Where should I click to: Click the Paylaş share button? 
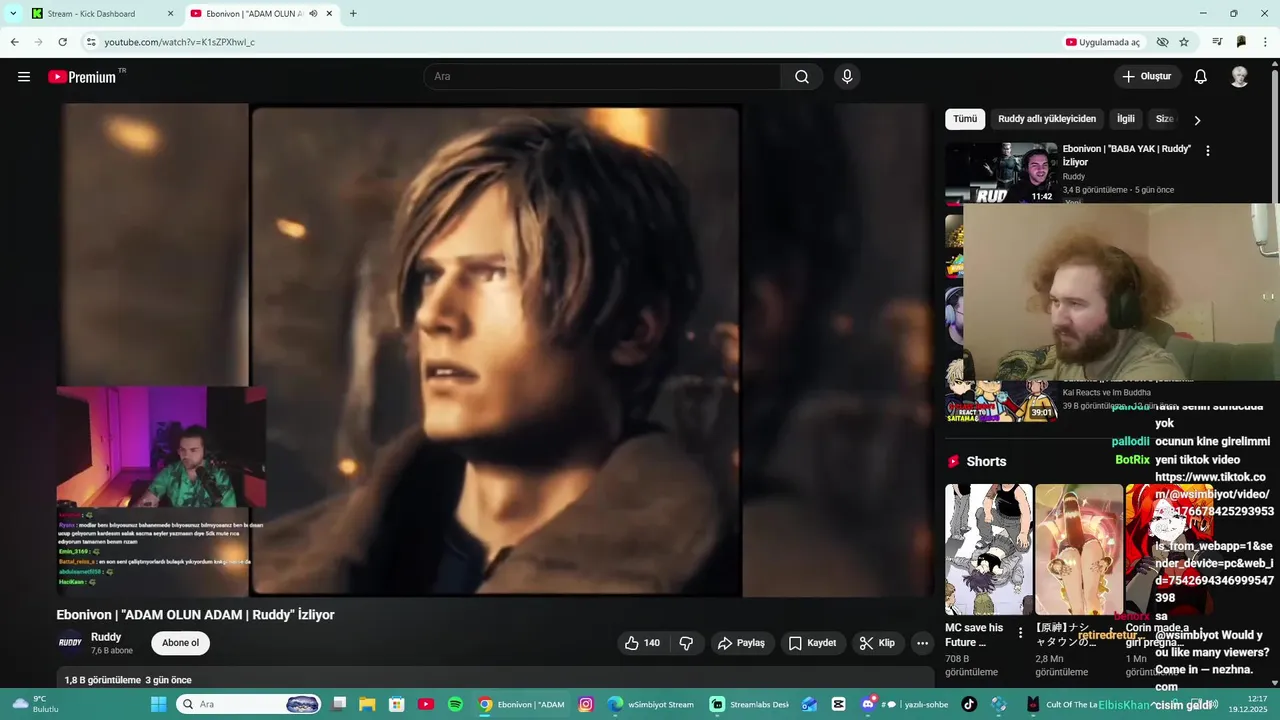point(741,643)
